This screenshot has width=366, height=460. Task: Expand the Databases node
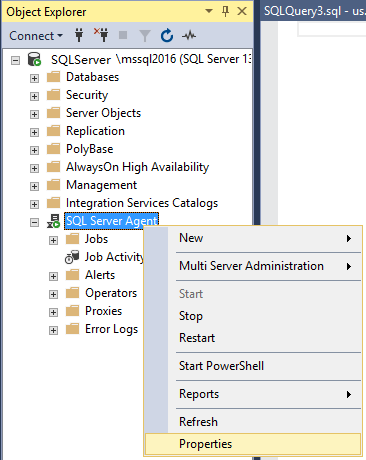pyautogui.click(x=34, y=78)
